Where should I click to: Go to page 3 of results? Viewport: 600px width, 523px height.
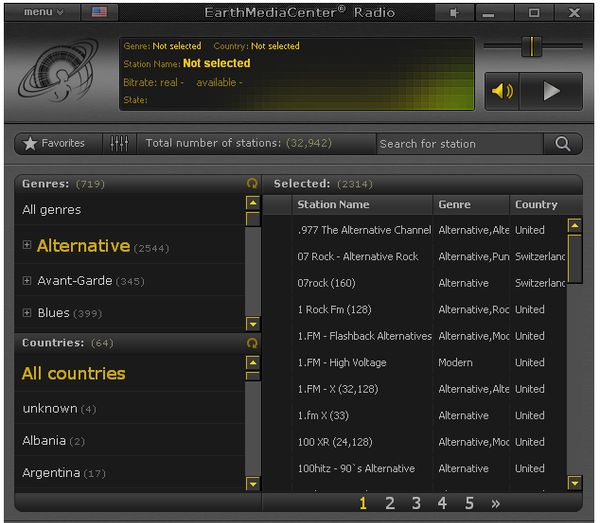pyautogui.click(x=416, y=503)
